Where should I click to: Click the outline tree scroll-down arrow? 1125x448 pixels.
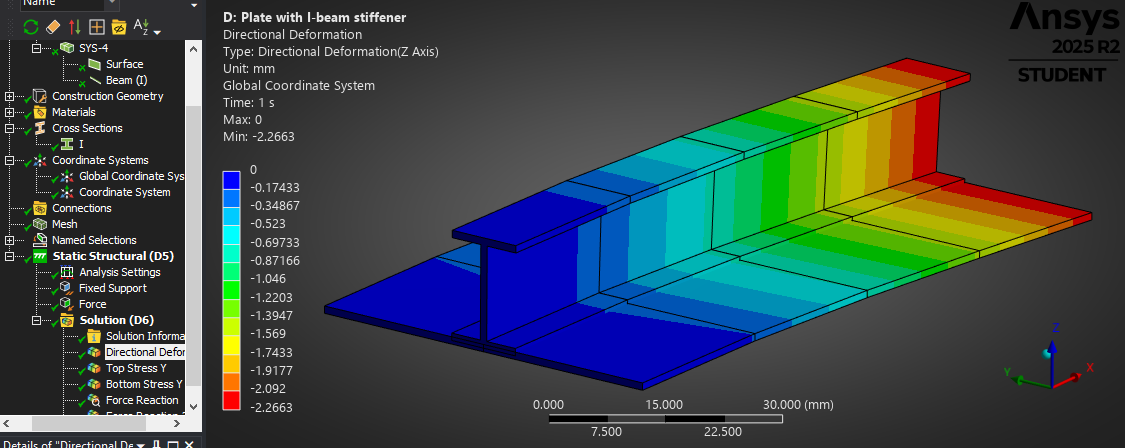(194, 406)
